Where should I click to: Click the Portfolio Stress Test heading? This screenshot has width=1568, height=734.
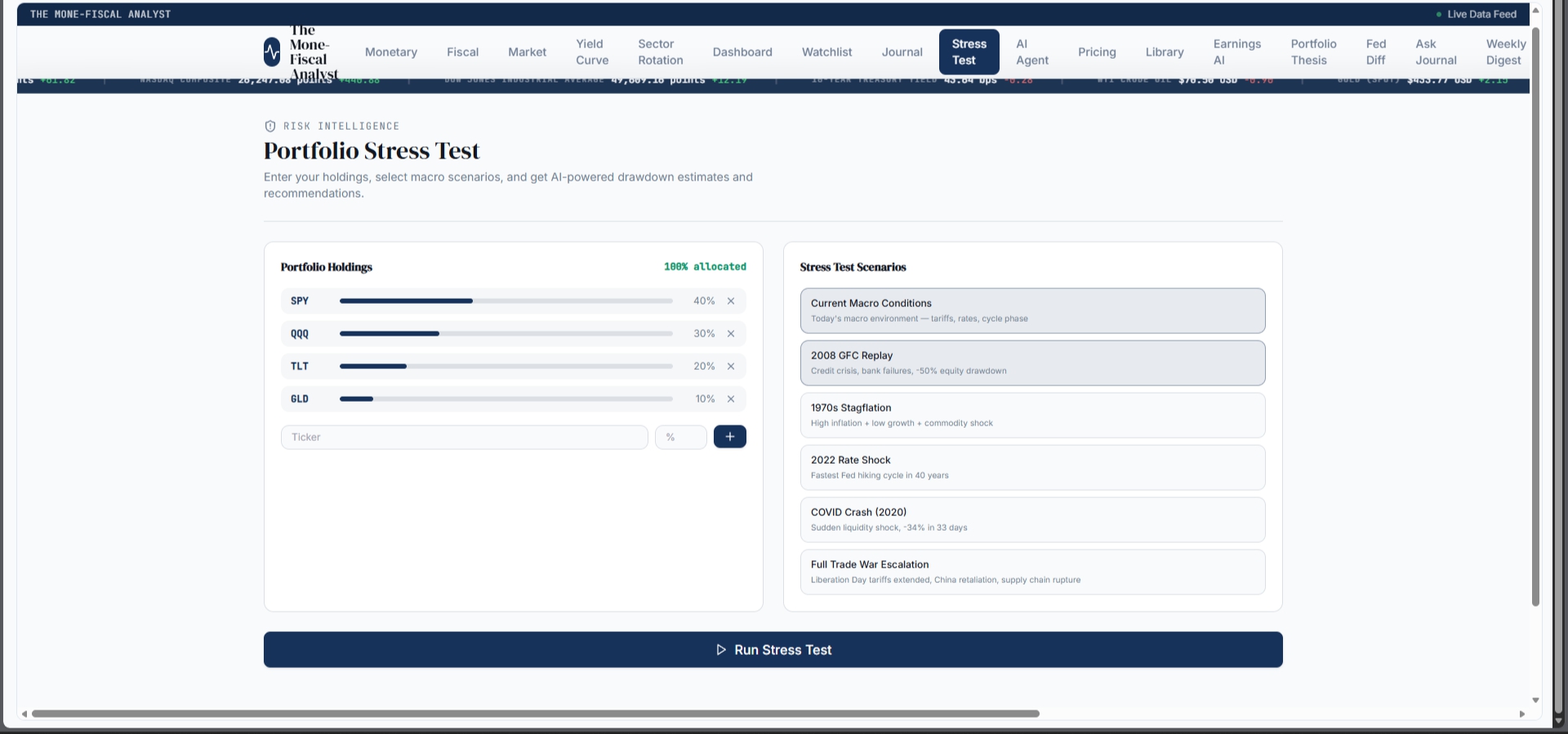coord(372,151)
